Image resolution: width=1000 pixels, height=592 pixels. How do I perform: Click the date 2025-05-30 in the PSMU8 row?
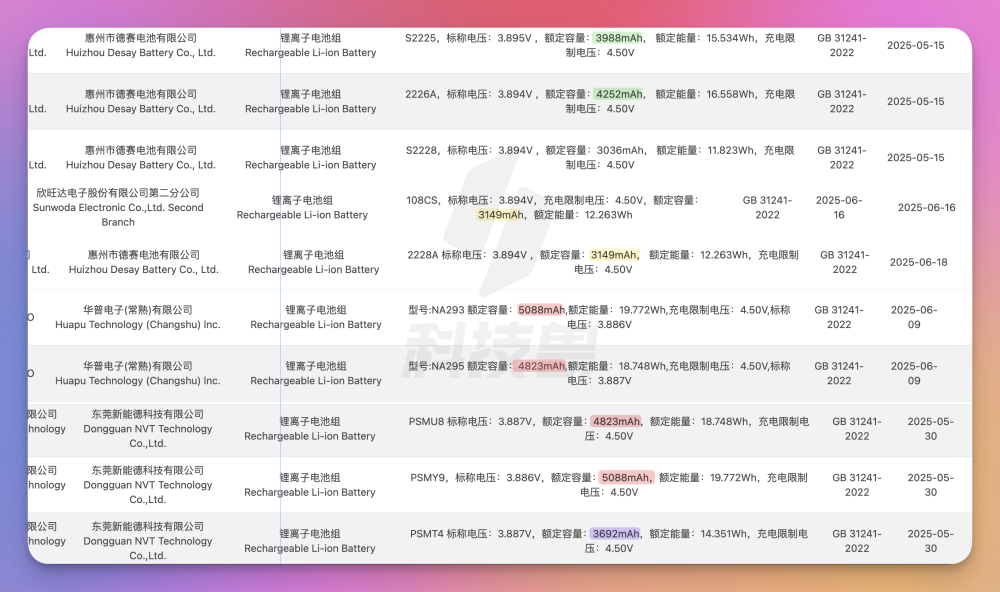tap(930, 429)
